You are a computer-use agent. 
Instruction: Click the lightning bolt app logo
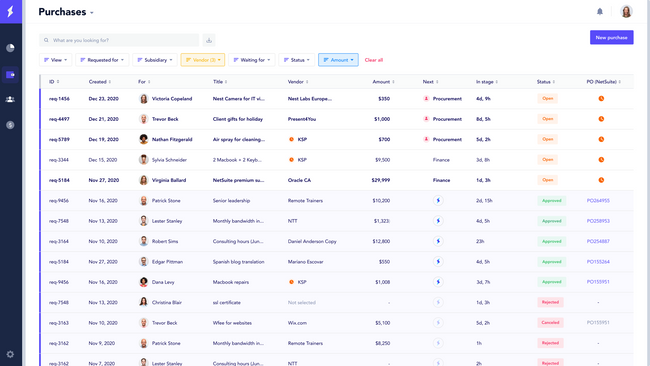point(11,12)
